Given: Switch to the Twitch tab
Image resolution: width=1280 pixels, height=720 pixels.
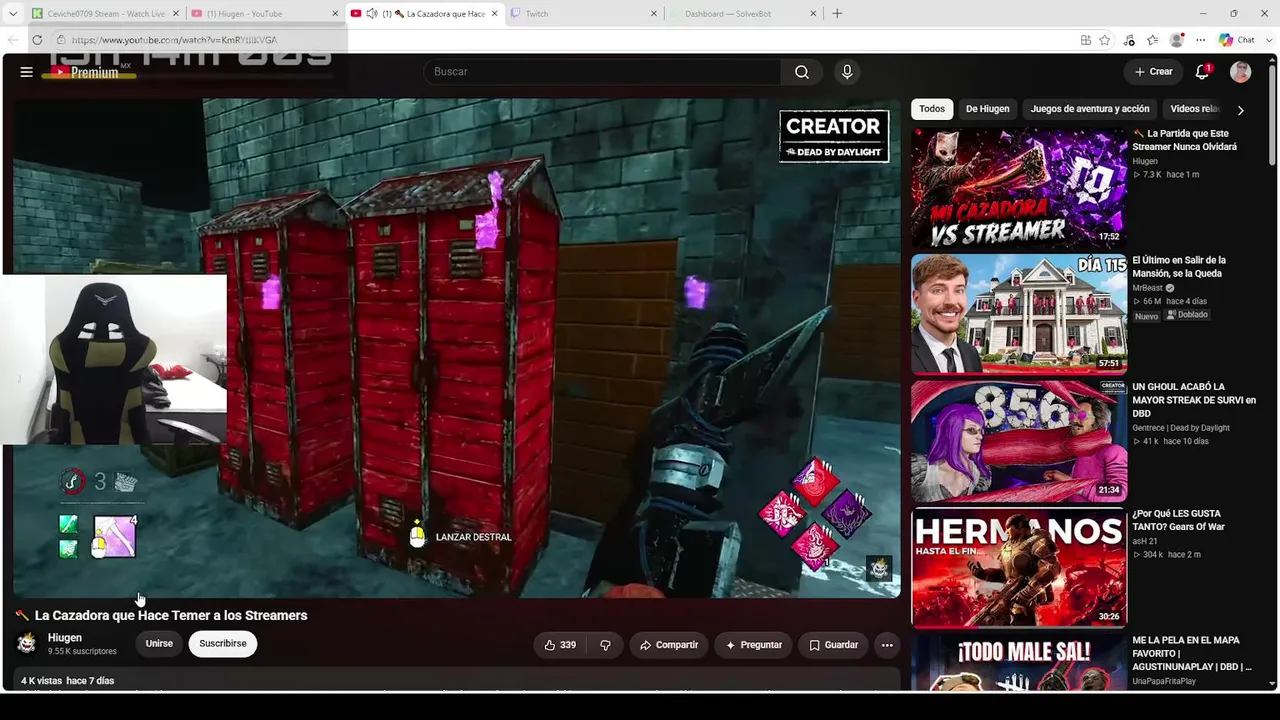Looking at the screenshot, I should (x=583, y=14).
